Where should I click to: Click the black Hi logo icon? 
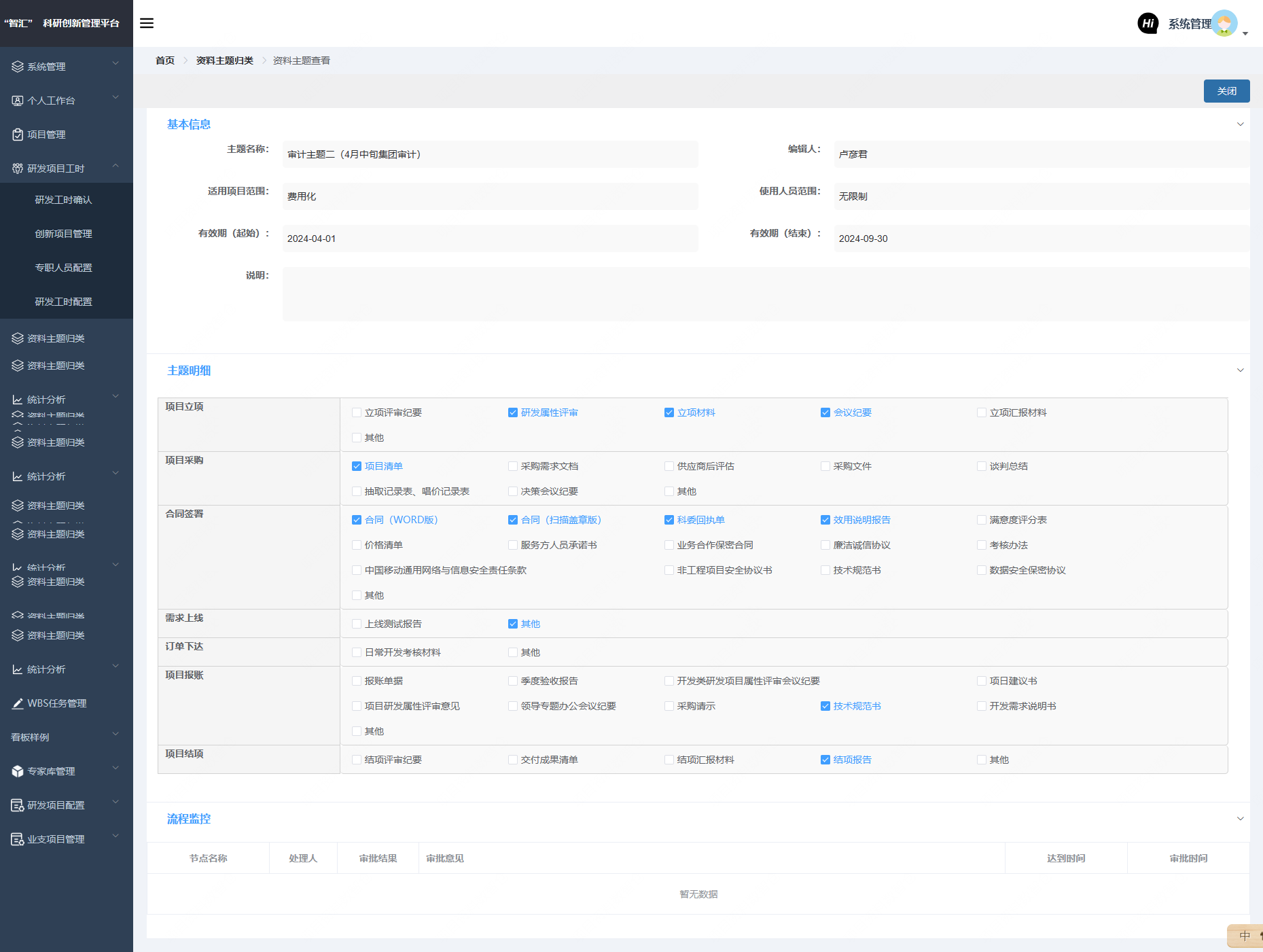(x=1148, y=24)
